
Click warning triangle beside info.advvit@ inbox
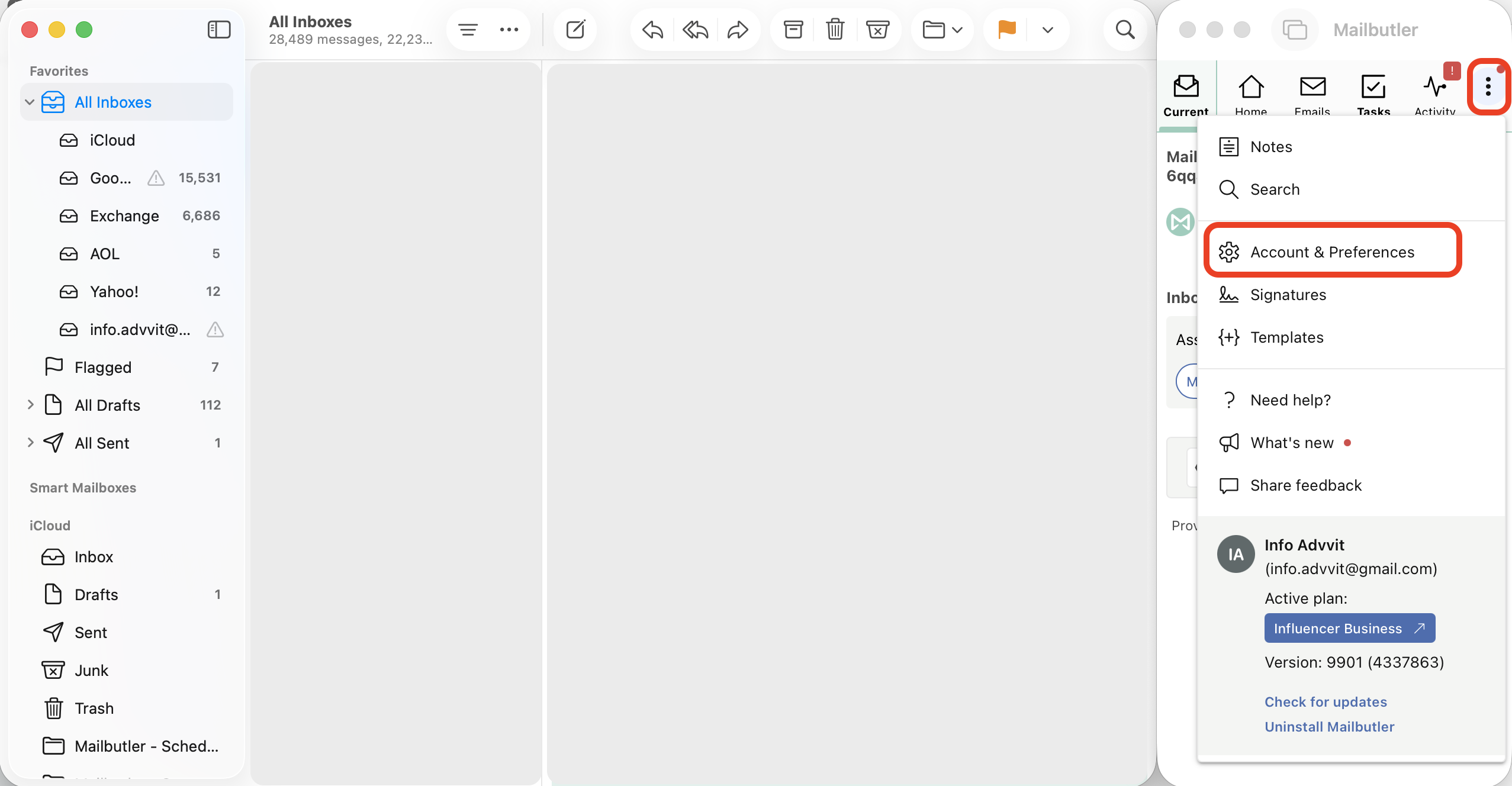tap(215, 329)
